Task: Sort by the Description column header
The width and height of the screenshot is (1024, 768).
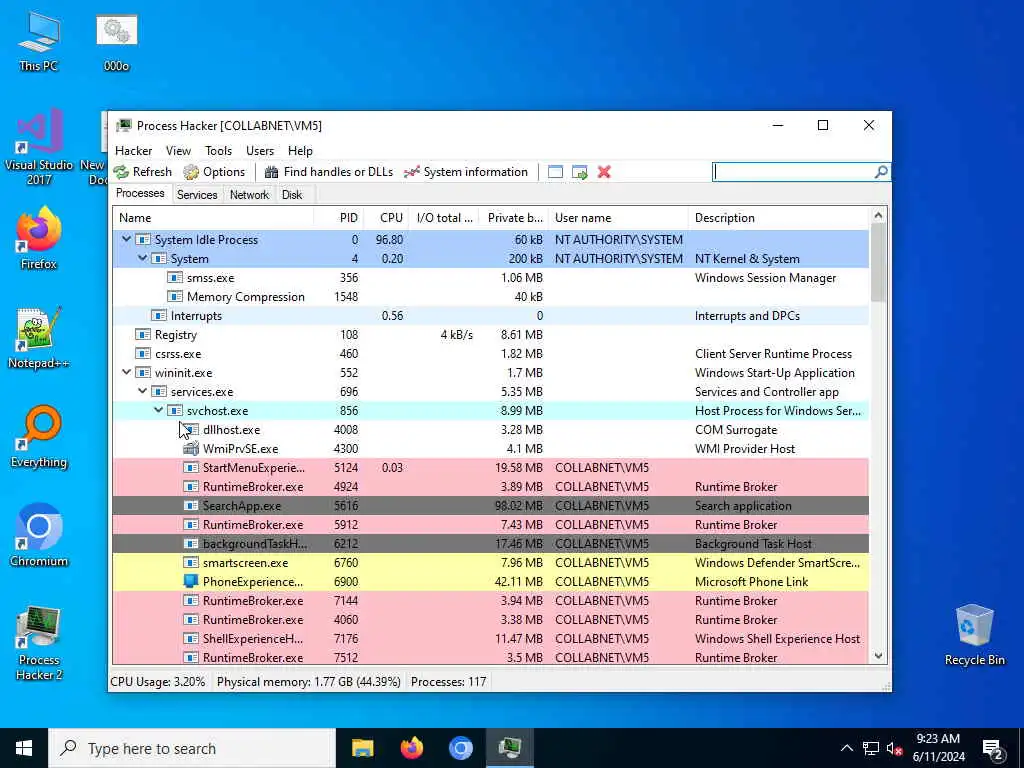Action: coord(779,217)
